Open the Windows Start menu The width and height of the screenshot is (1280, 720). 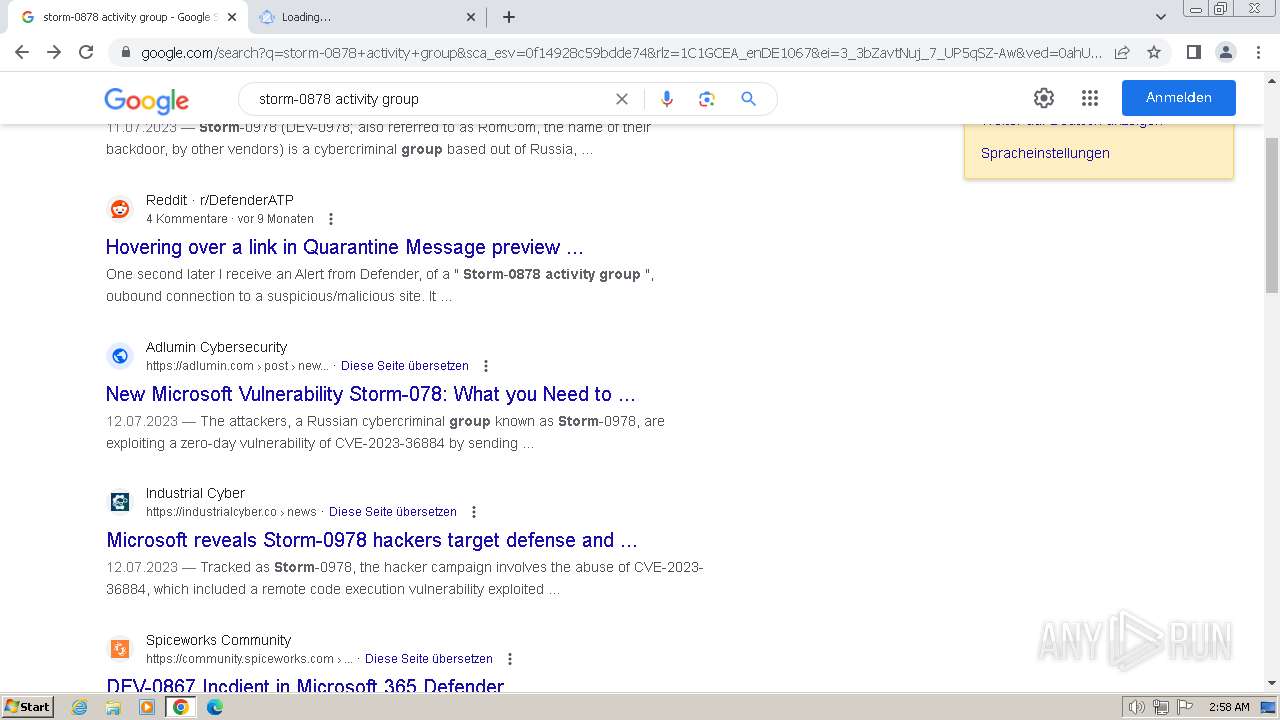click(28, 706)
